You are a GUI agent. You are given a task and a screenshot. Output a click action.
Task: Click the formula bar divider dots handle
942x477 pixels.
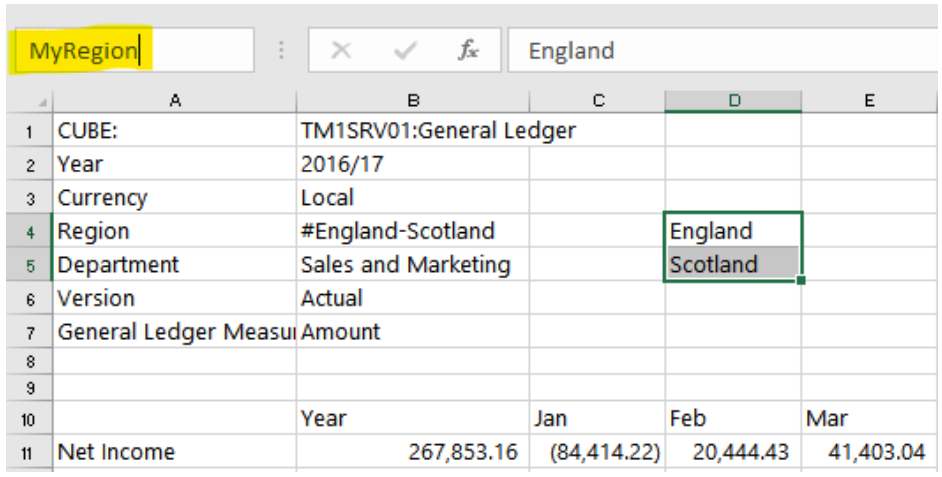[x=281, y=50]
